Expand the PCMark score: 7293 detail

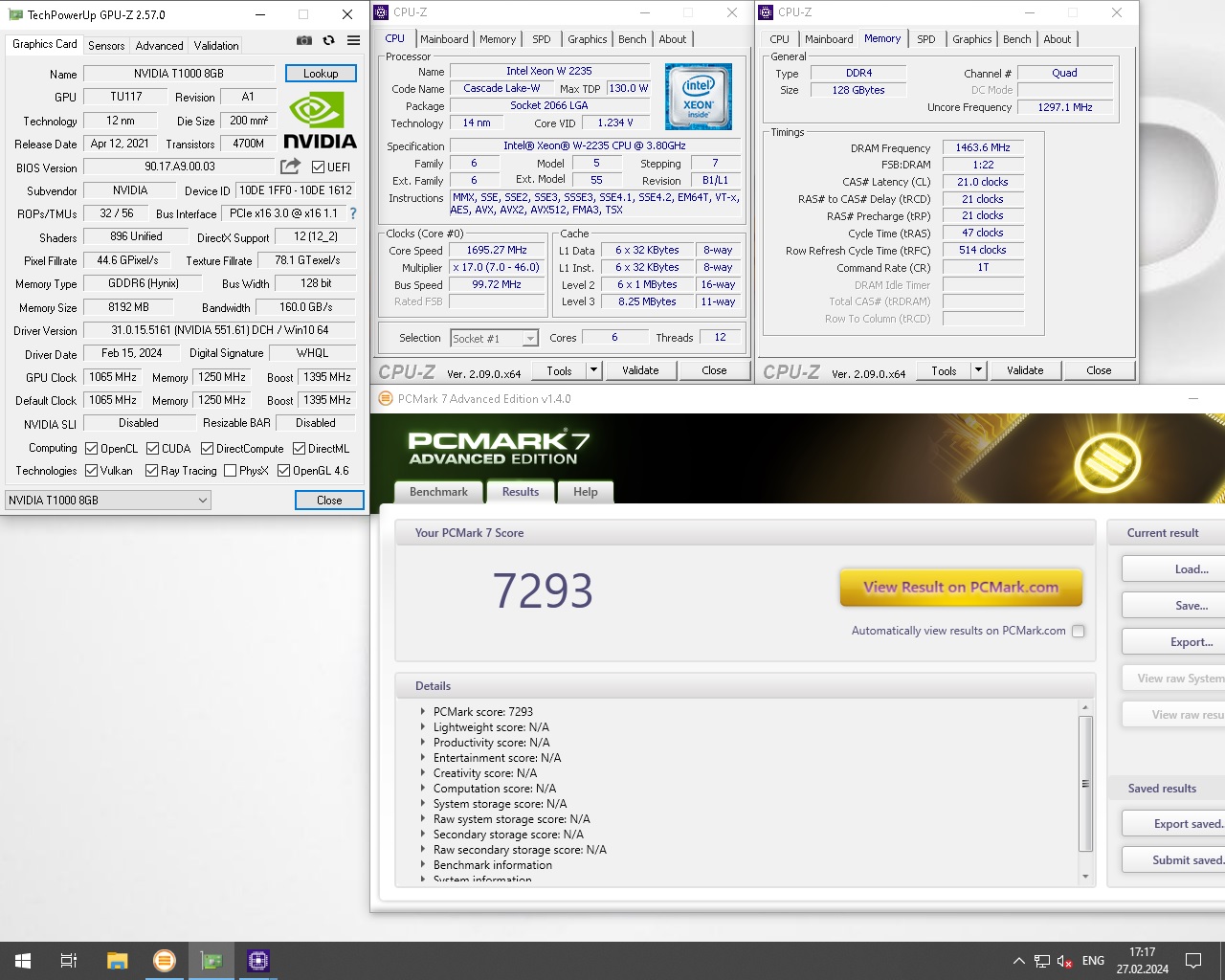click(422, 711)
